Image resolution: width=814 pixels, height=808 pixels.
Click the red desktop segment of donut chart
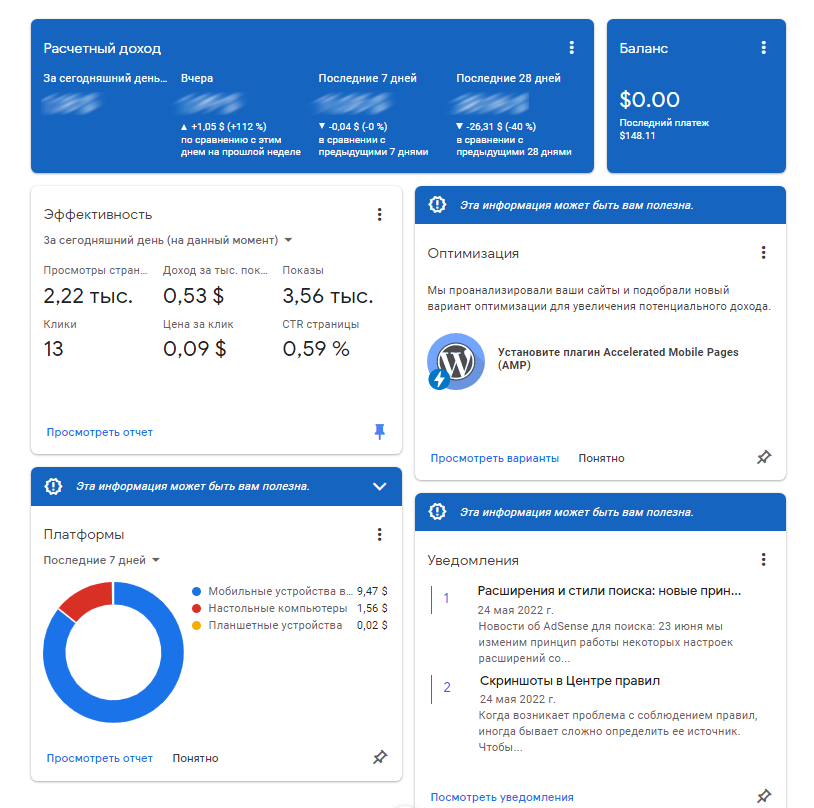point(81,602)
